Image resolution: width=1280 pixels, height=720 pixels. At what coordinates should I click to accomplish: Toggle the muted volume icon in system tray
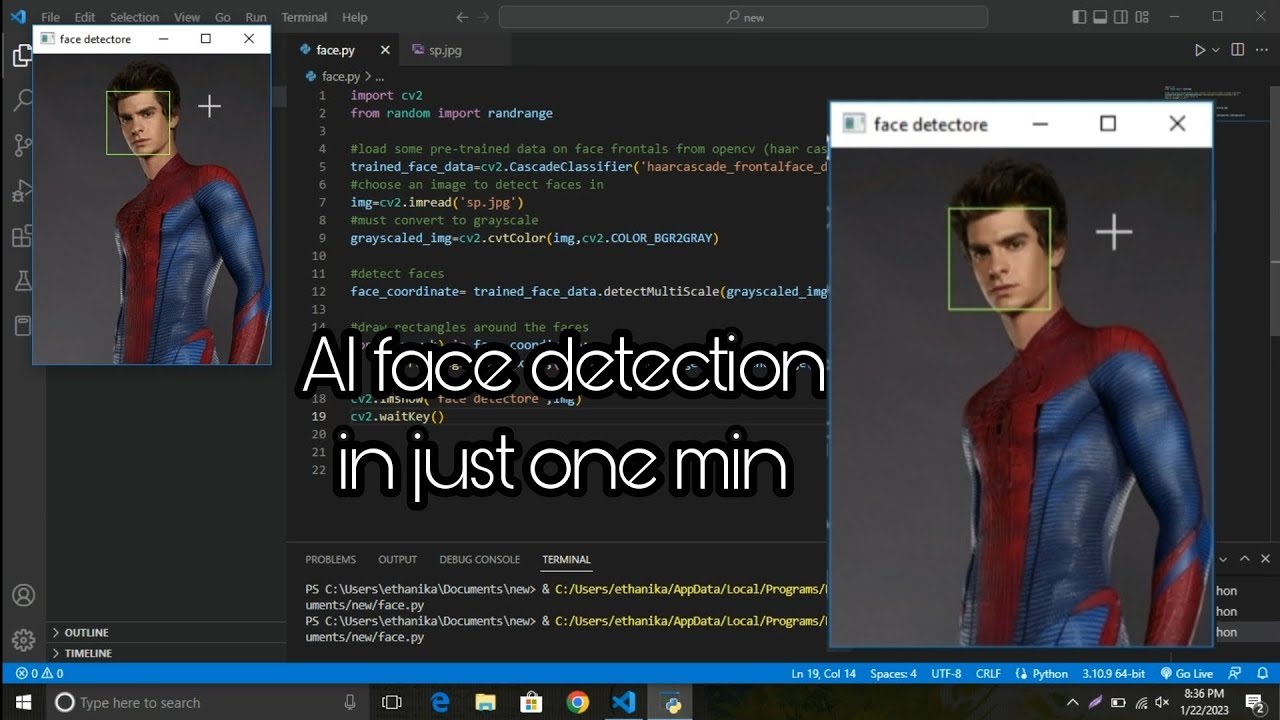tap(1161, 703)
